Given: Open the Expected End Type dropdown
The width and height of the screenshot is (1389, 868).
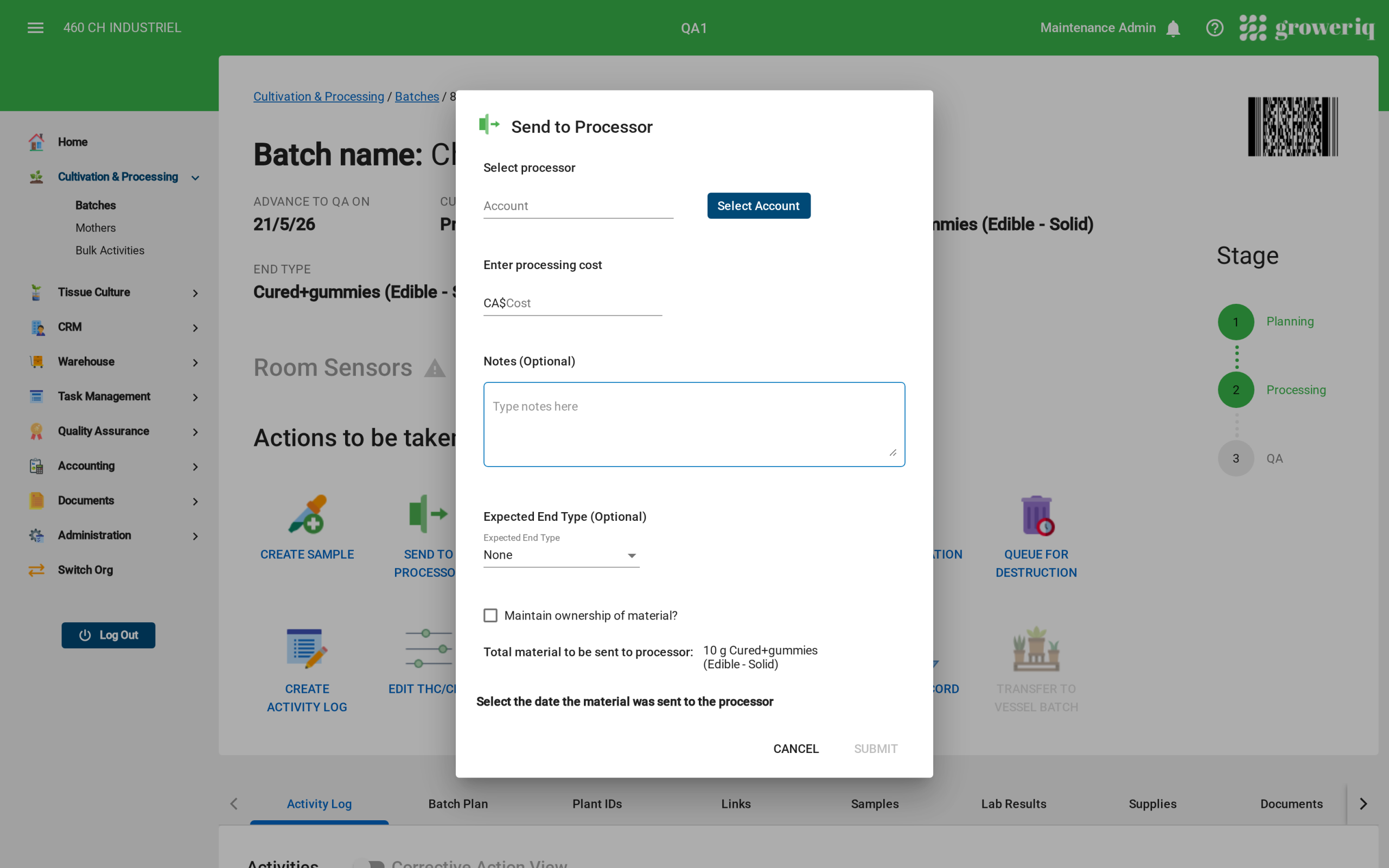Looking at the screenshot, I should coord(562,555).
